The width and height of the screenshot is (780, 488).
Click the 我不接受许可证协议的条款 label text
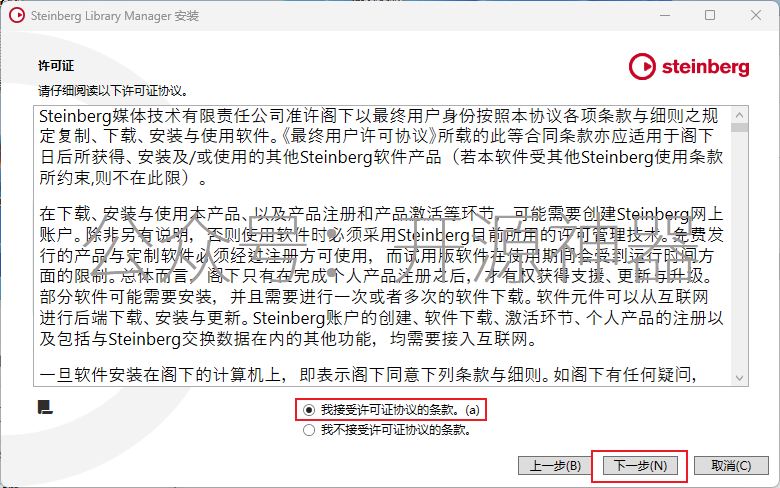[395, 430]
